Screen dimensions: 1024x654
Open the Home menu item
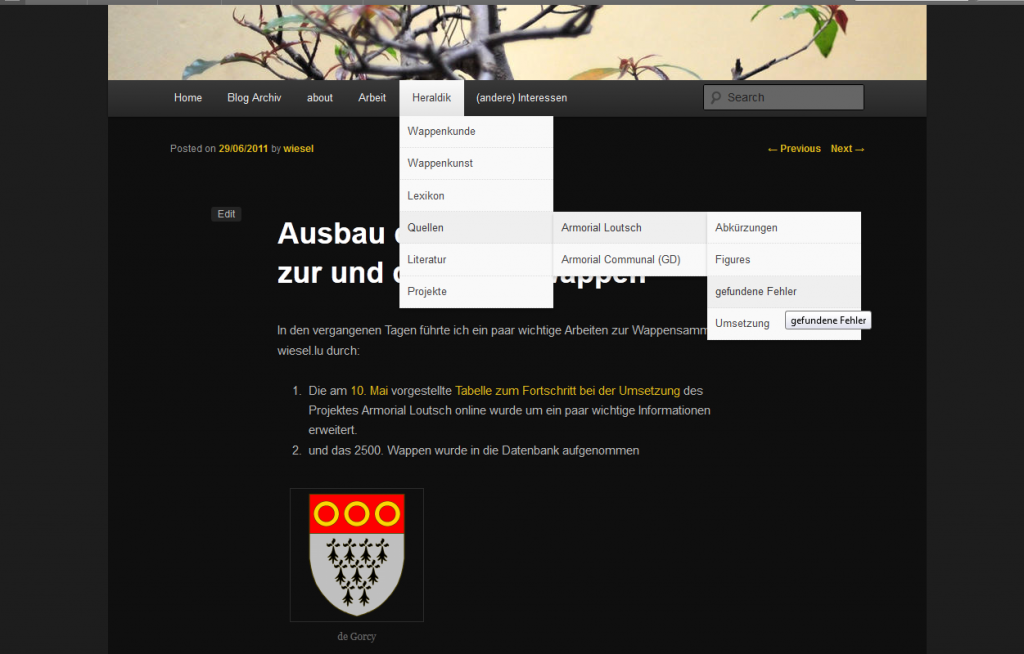click(188, 98)
